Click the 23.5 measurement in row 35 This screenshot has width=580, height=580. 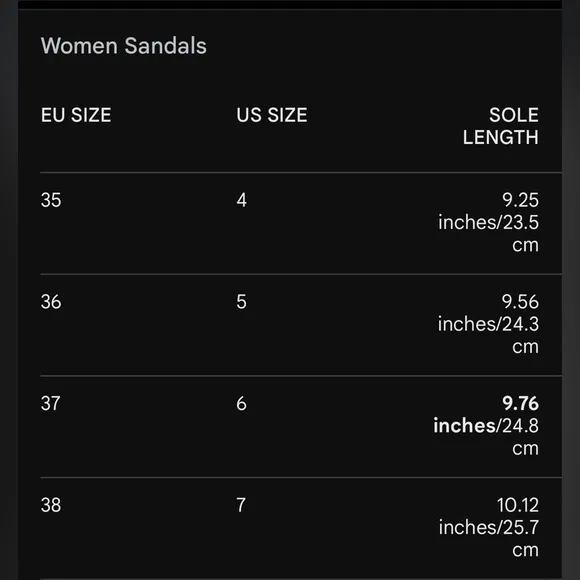(x=520, y=223)
